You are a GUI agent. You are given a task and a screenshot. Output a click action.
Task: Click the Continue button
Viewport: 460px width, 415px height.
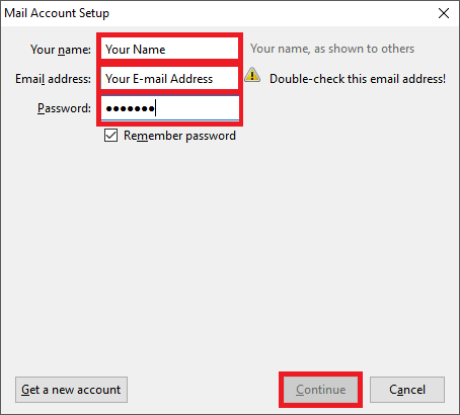[321, 390]
